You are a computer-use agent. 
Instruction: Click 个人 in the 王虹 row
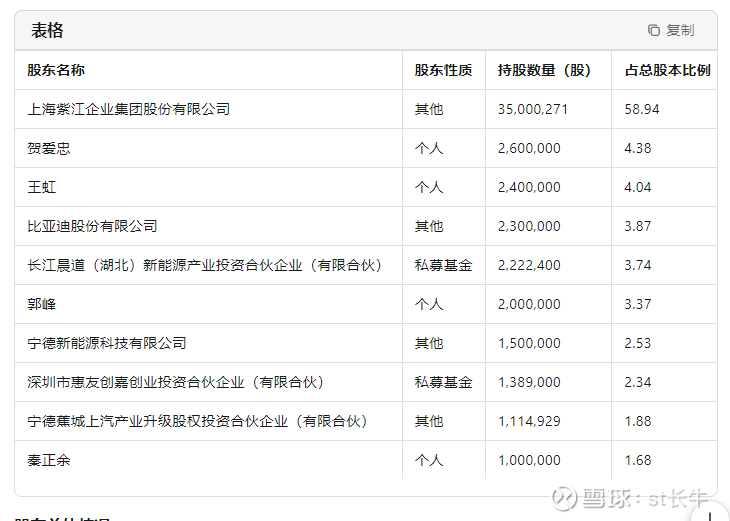[x=429, y=187]
